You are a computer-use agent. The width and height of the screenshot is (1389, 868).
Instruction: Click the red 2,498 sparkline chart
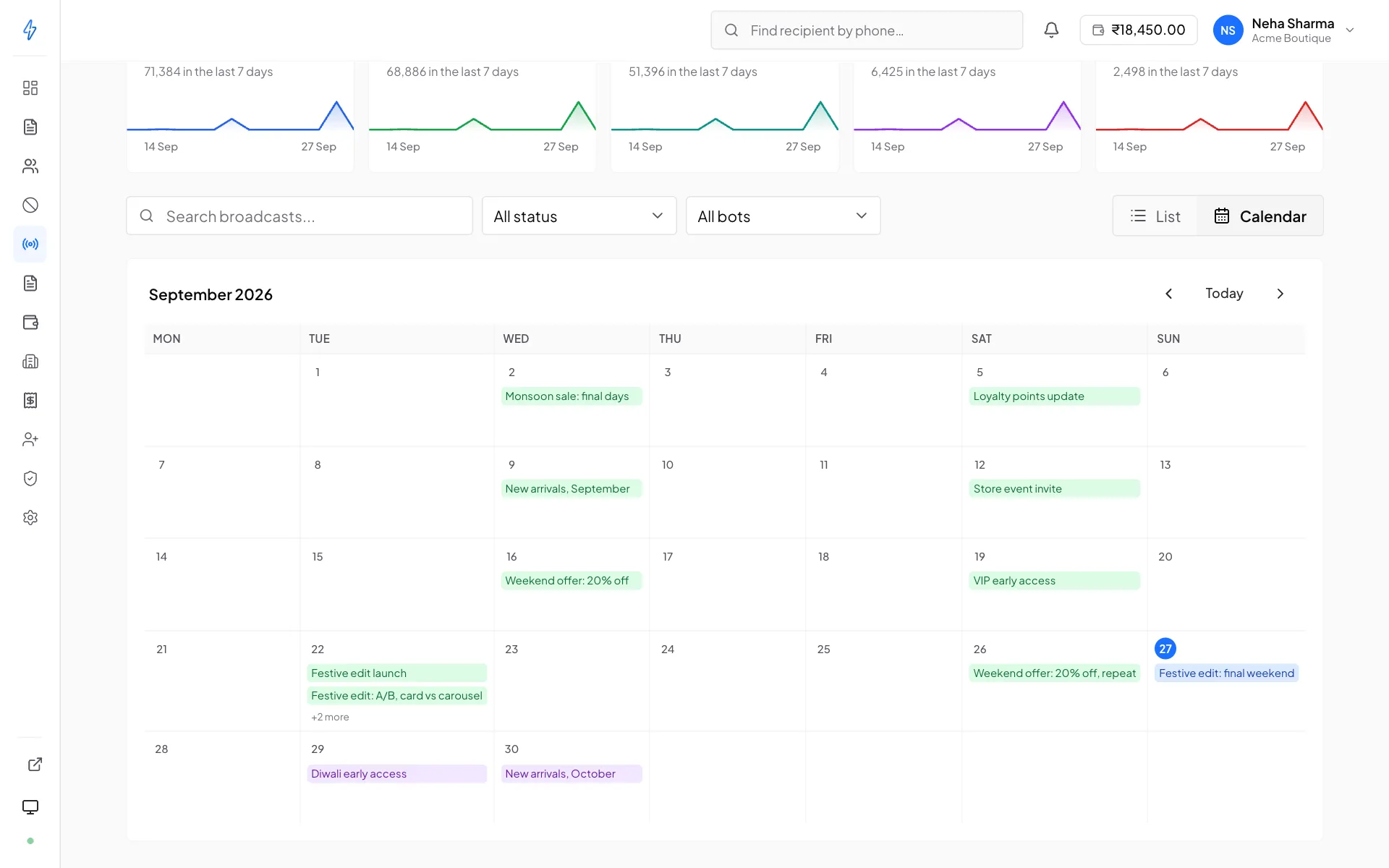(x=1210, y=116)
